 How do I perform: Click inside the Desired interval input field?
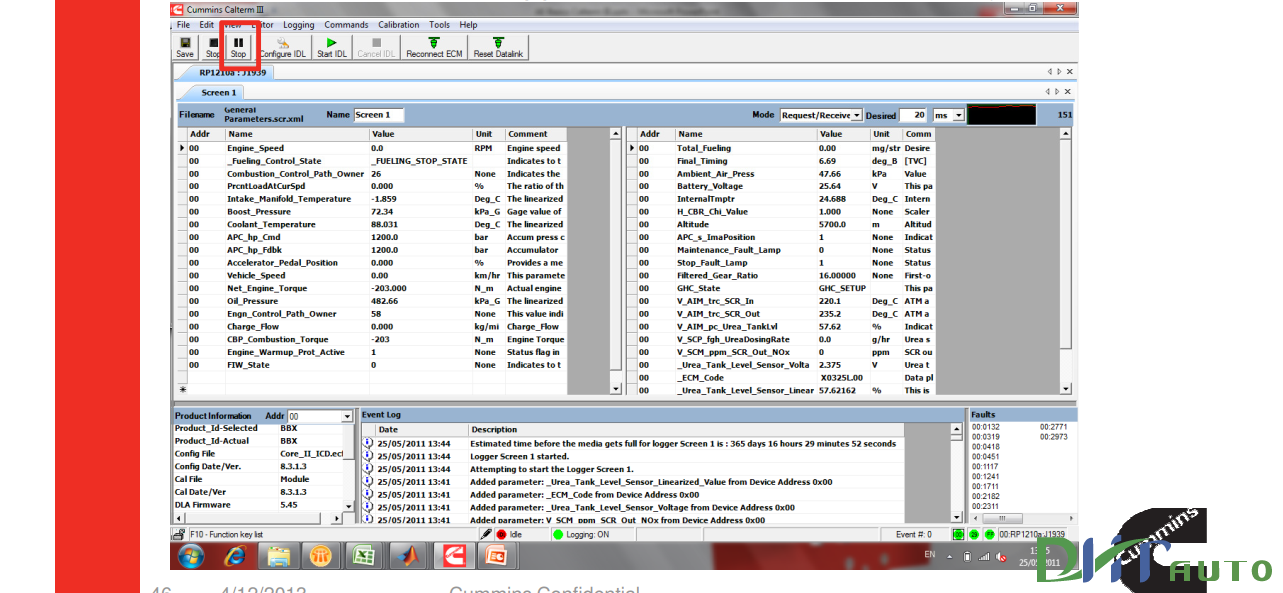(915, 115)
